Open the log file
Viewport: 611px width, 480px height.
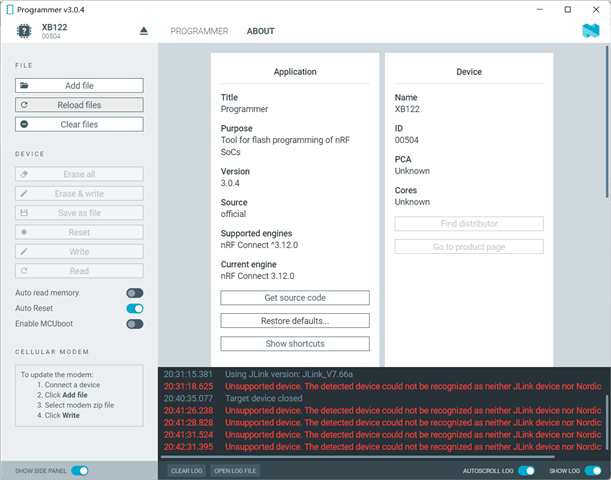[x=235, y=471]
